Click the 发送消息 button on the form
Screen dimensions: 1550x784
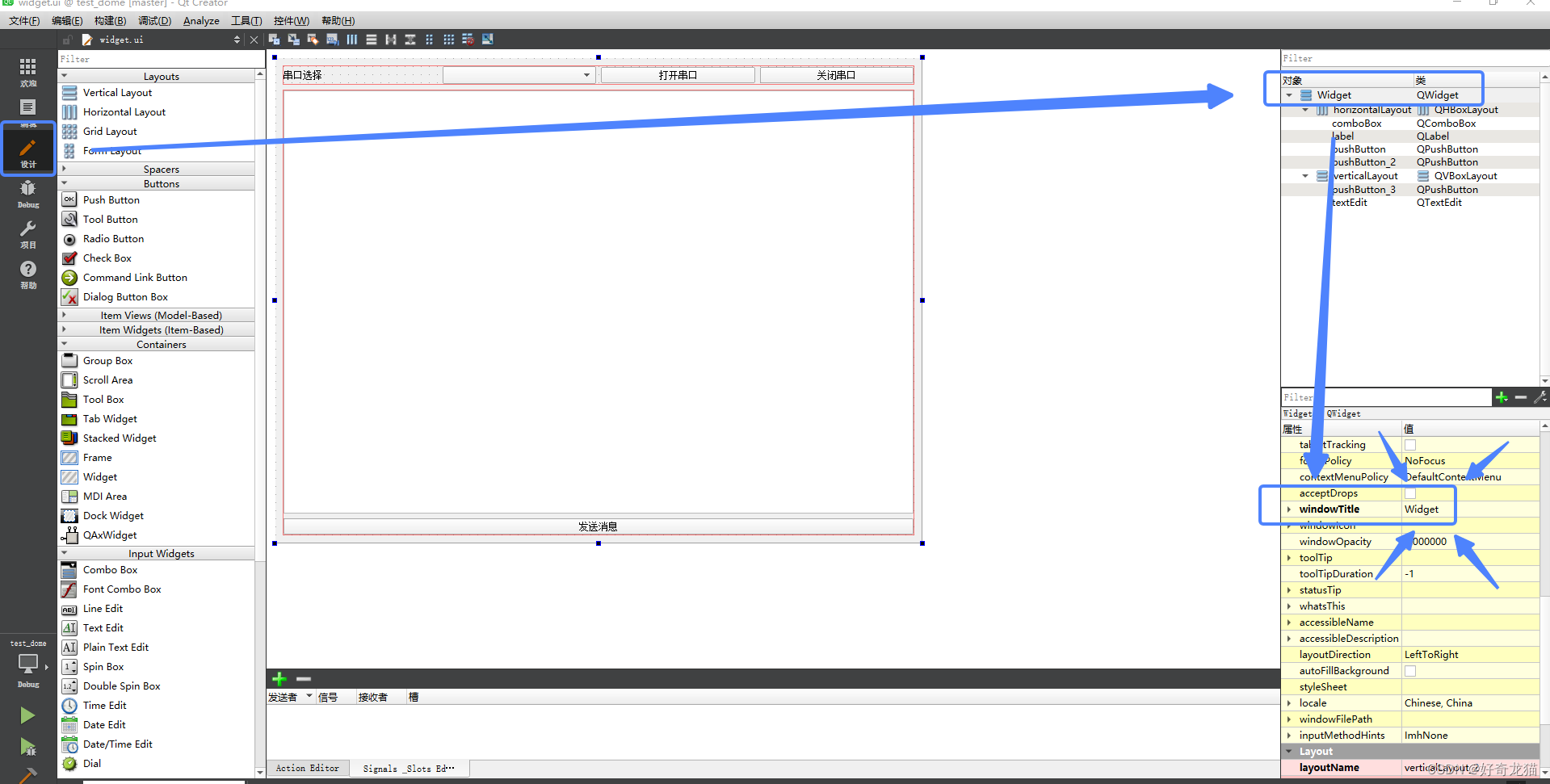tap(598, 526)
